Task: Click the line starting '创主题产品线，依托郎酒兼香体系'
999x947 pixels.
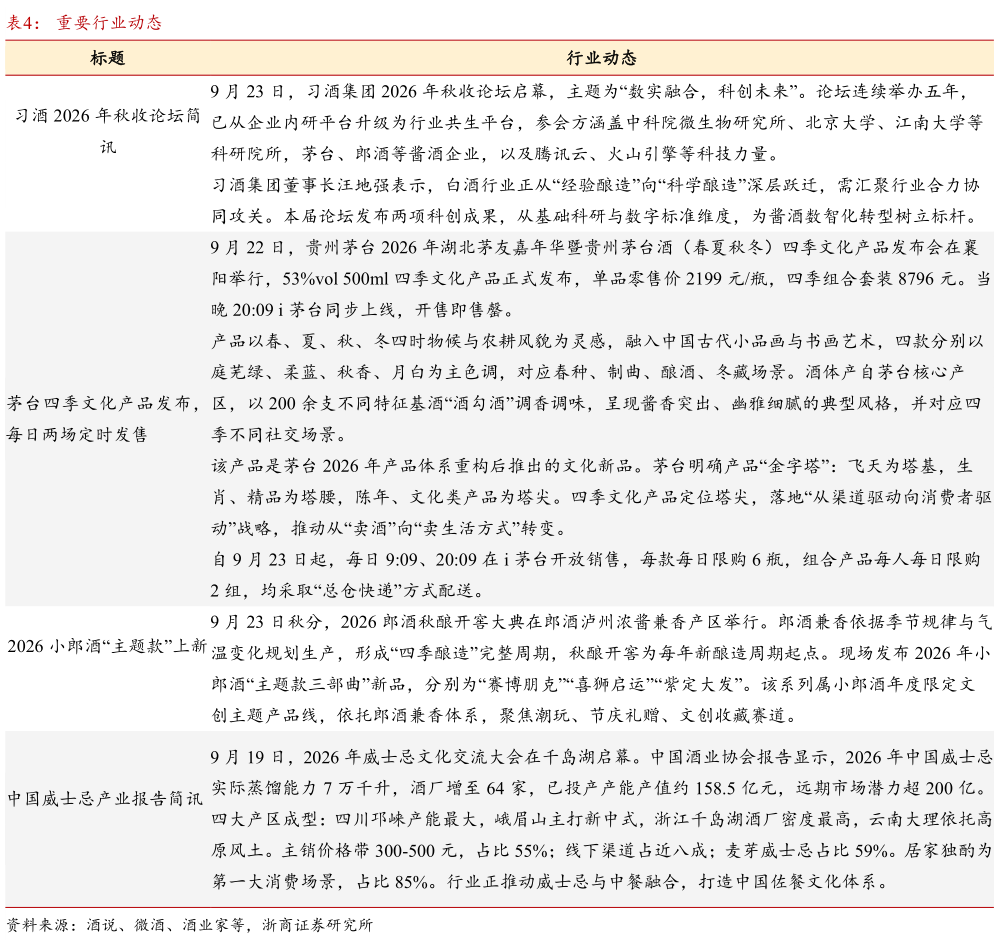Action: pyautogui.click(x=504, y=716)
